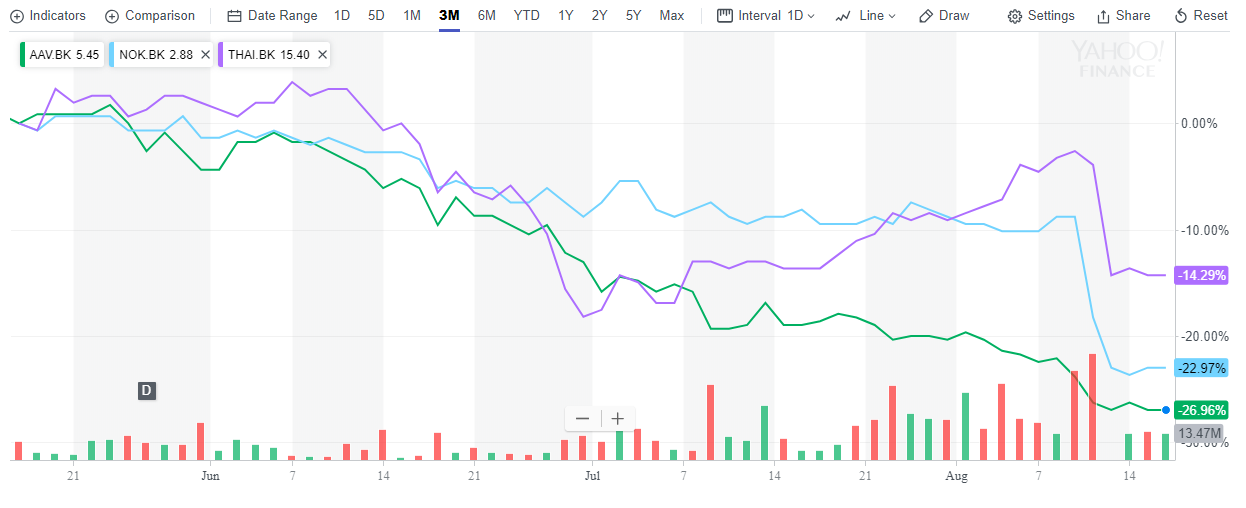Select the 1M range
Image resolution: width=1246 pixels, height=508 pixels.
point(412,16)
